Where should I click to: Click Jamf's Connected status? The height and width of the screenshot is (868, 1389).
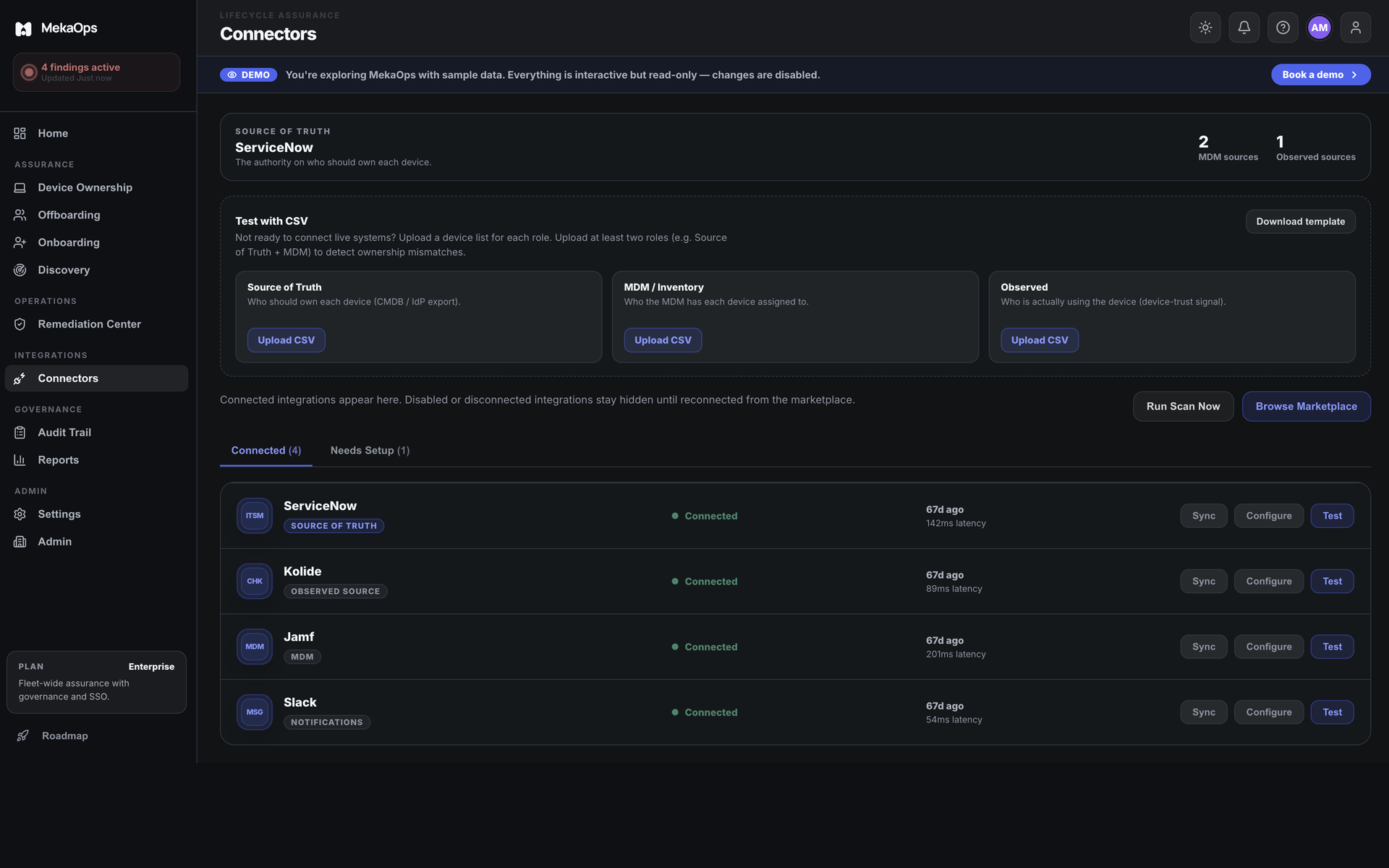[705, 647]
